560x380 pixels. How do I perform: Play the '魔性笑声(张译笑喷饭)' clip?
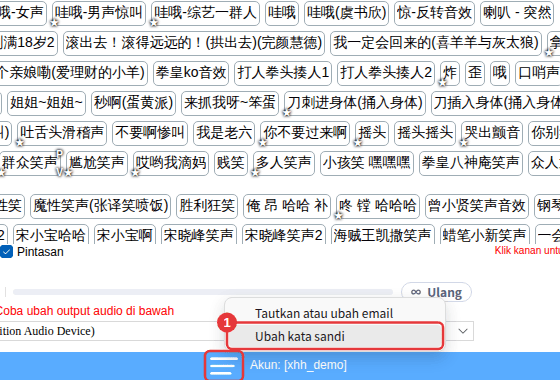pos(100,206)
